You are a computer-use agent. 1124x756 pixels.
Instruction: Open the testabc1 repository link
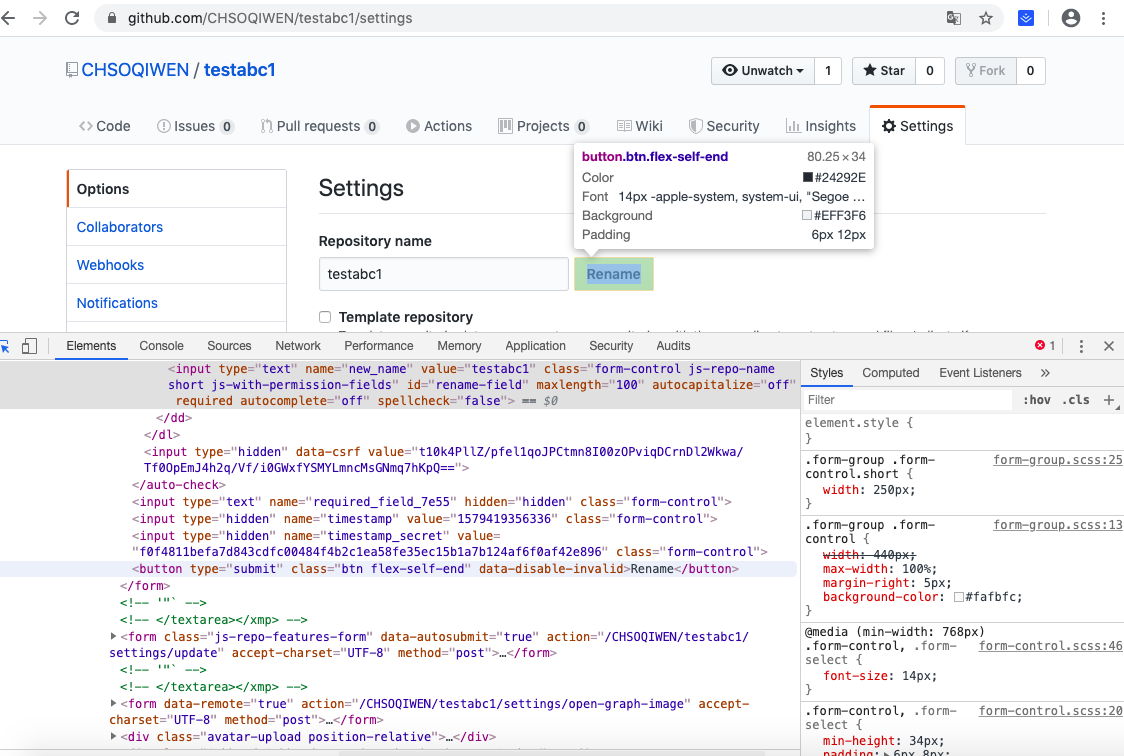pos(239,70)
